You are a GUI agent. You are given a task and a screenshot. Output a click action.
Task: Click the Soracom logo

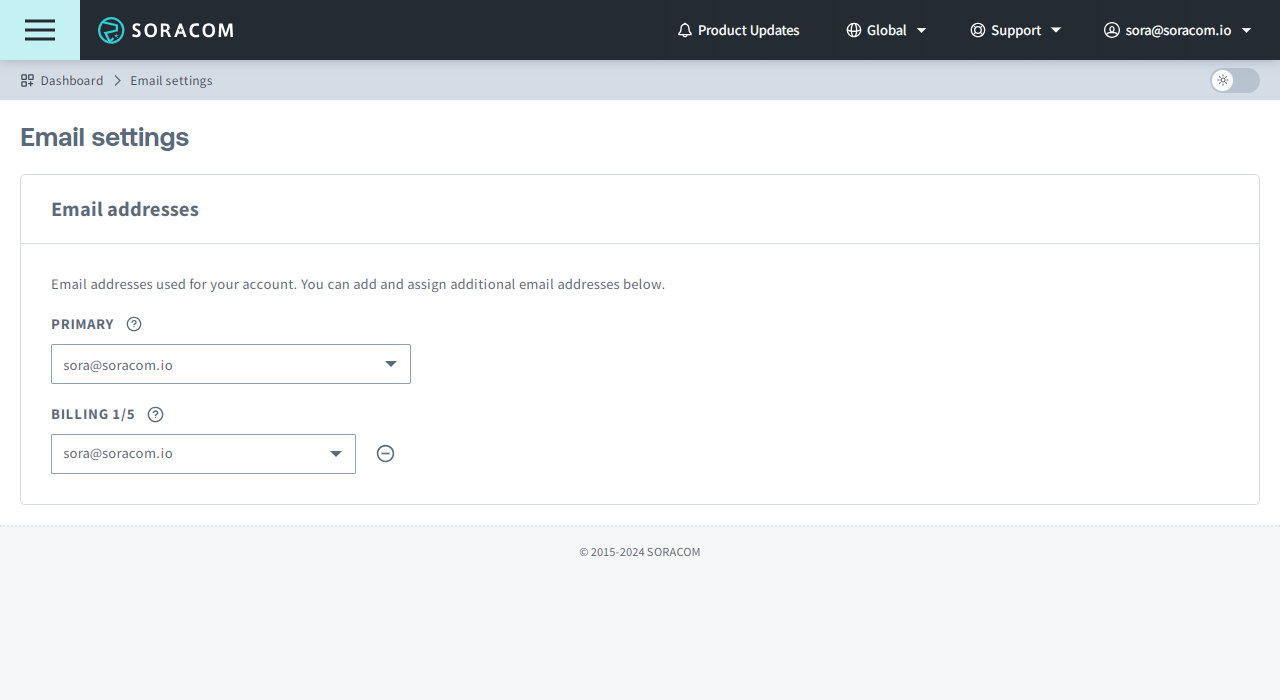tap(166, 30)
